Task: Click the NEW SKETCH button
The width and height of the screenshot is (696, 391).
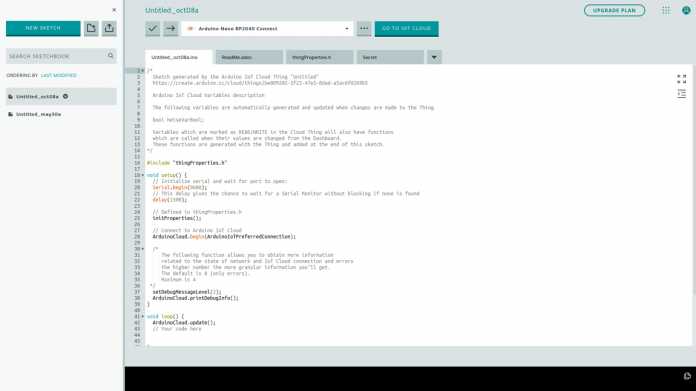Action: point(43,28)
